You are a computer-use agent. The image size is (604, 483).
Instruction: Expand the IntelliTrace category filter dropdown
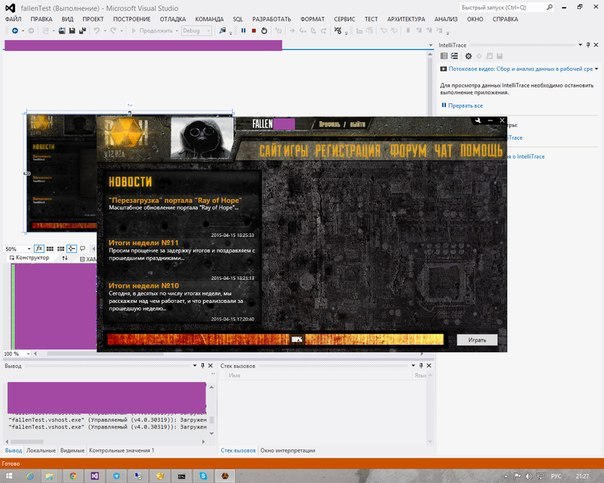596,69
